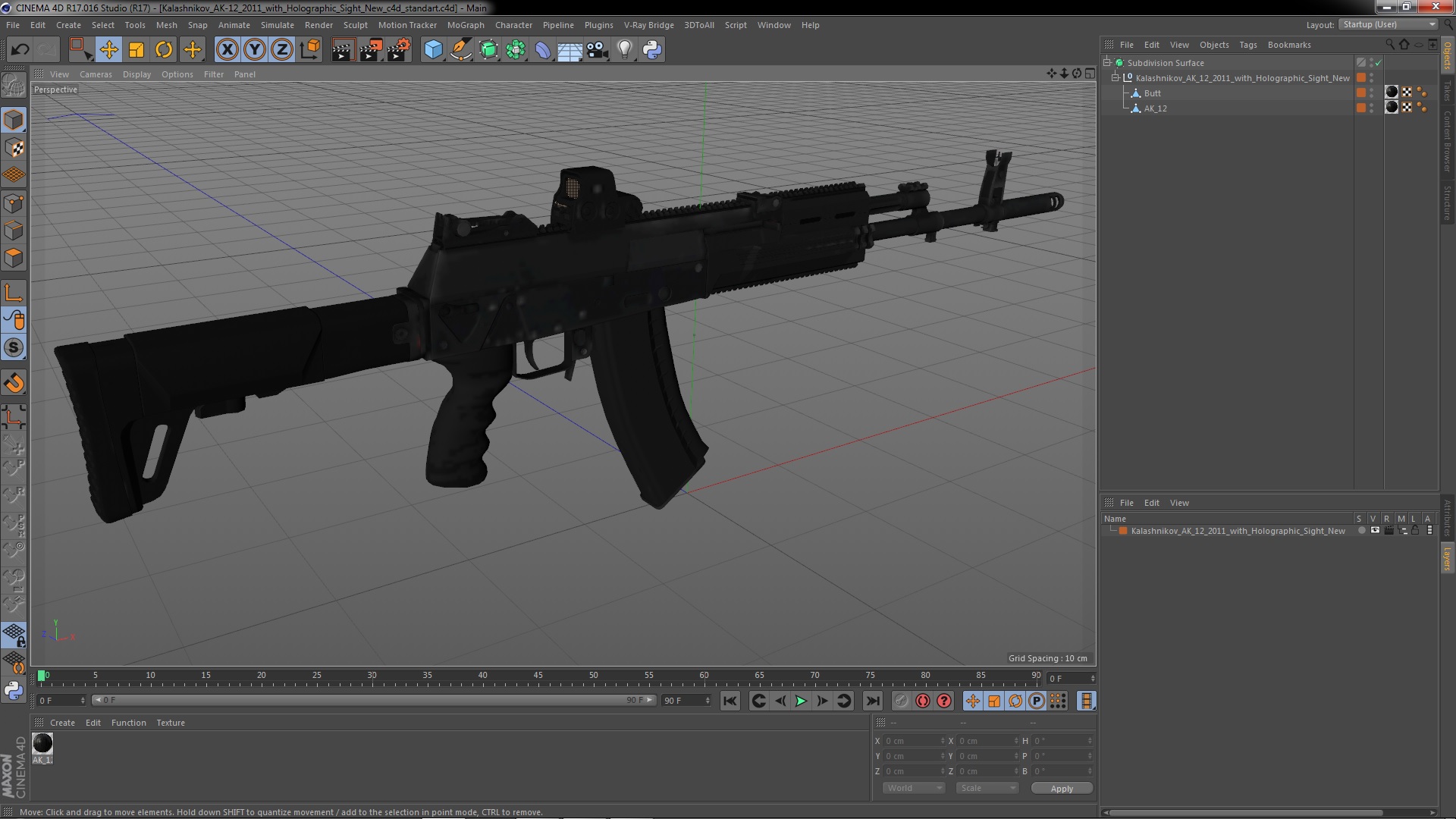This screenshot has width=1456, height=819.
Task: Click the Apply button
Action: (x=1062, y=789)
